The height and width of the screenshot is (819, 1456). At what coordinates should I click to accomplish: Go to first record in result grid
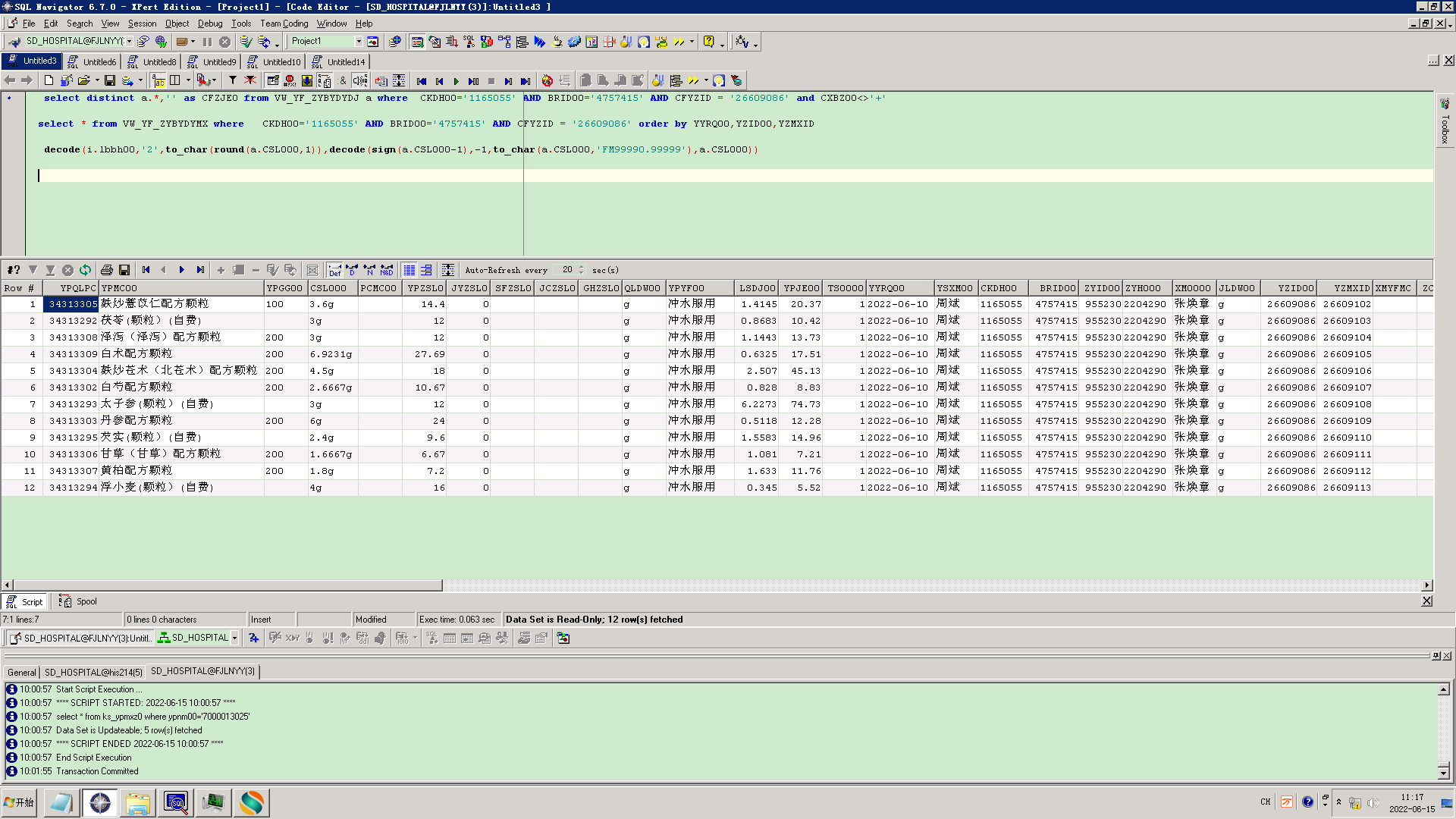point(146,270)
